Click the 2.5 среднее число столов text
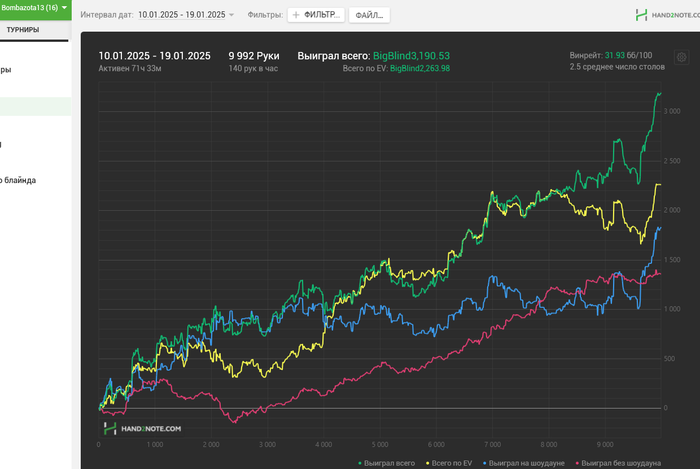 point(617,67)
